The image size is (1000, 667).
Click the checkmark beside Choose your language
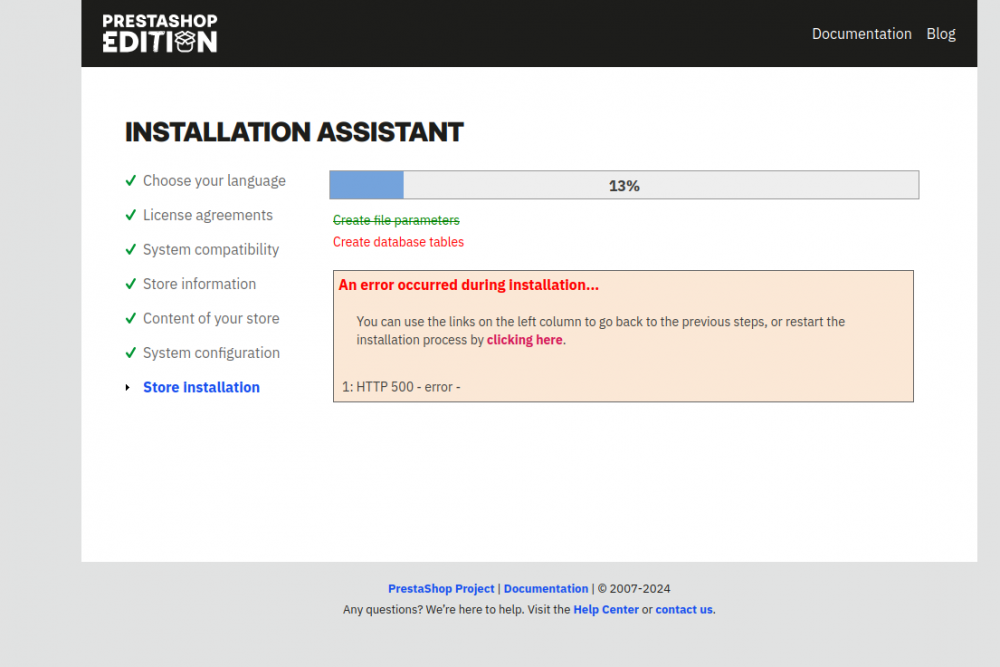pos(130,180)
